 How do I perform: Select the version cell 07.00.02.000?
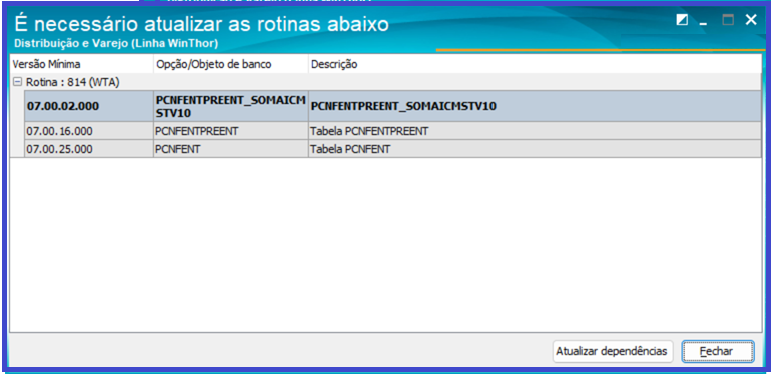(89, 106)
